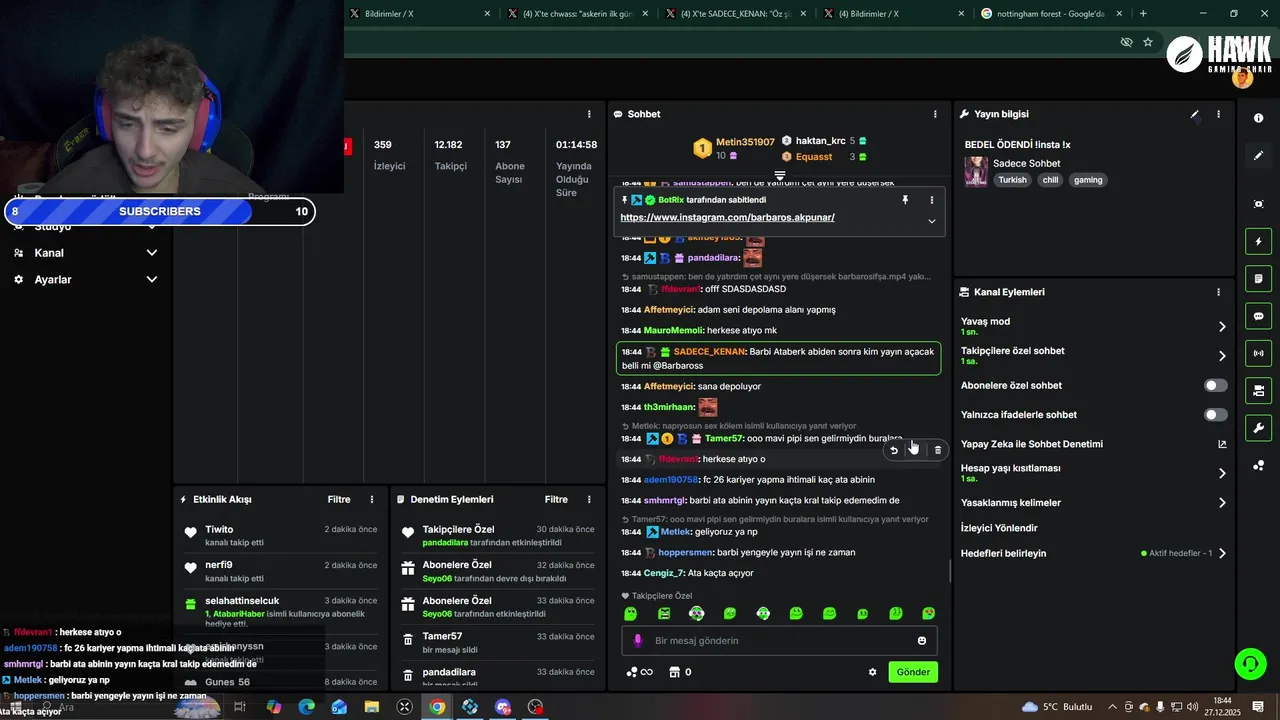This screenshot has height=720, width=1280.
Task: Click microphone icon in message box
Action: 638,640
